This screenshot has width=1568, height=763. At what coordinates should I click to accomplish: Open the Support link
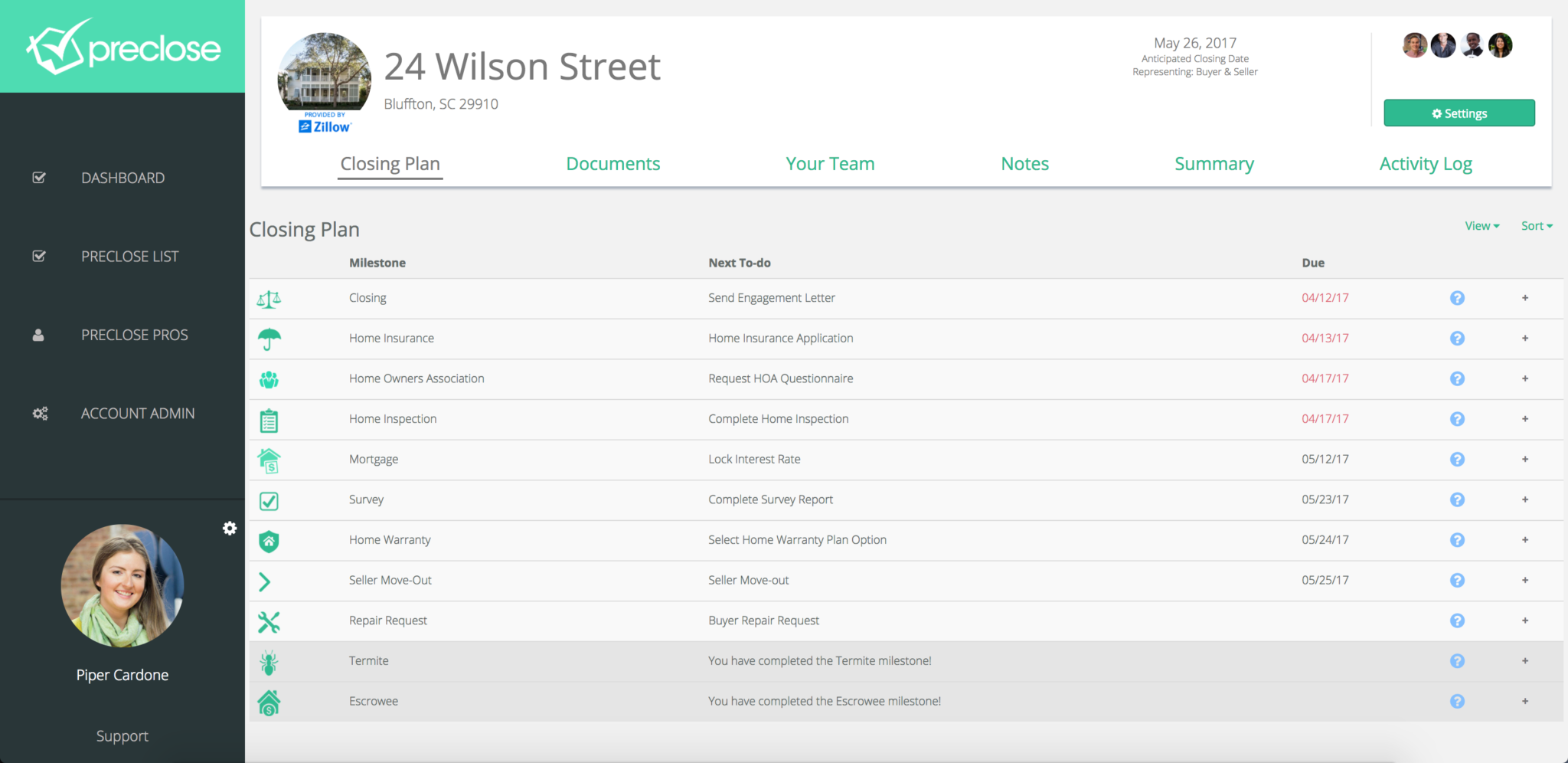click(x=122, y=735)
